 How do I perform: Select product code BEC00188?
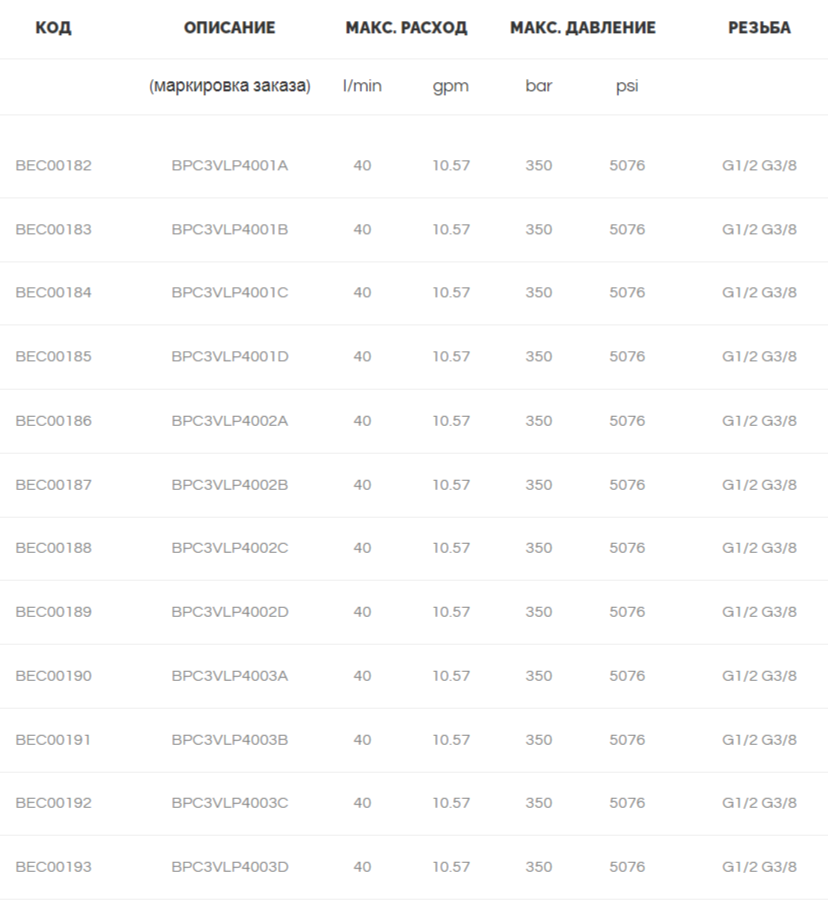[x=53, y=548]
